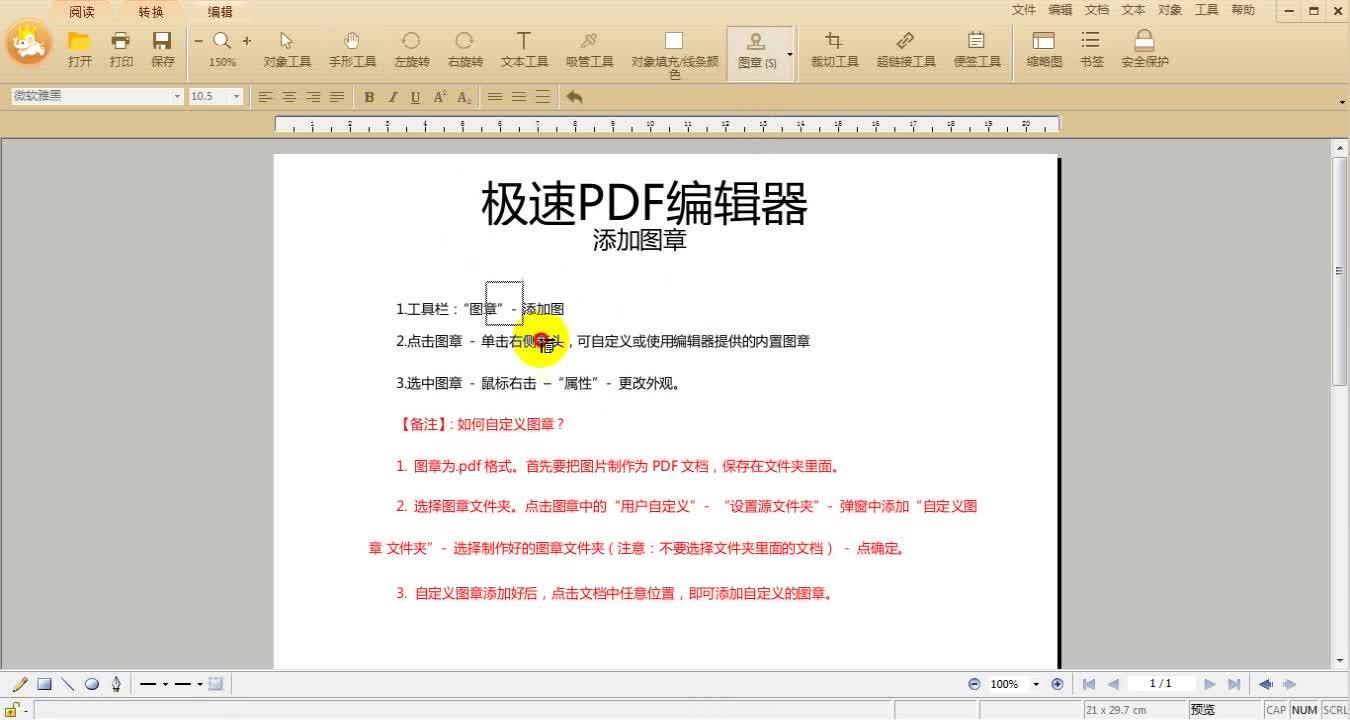Toggle italic formatting
1350x720 pixels.
[392, 97]
